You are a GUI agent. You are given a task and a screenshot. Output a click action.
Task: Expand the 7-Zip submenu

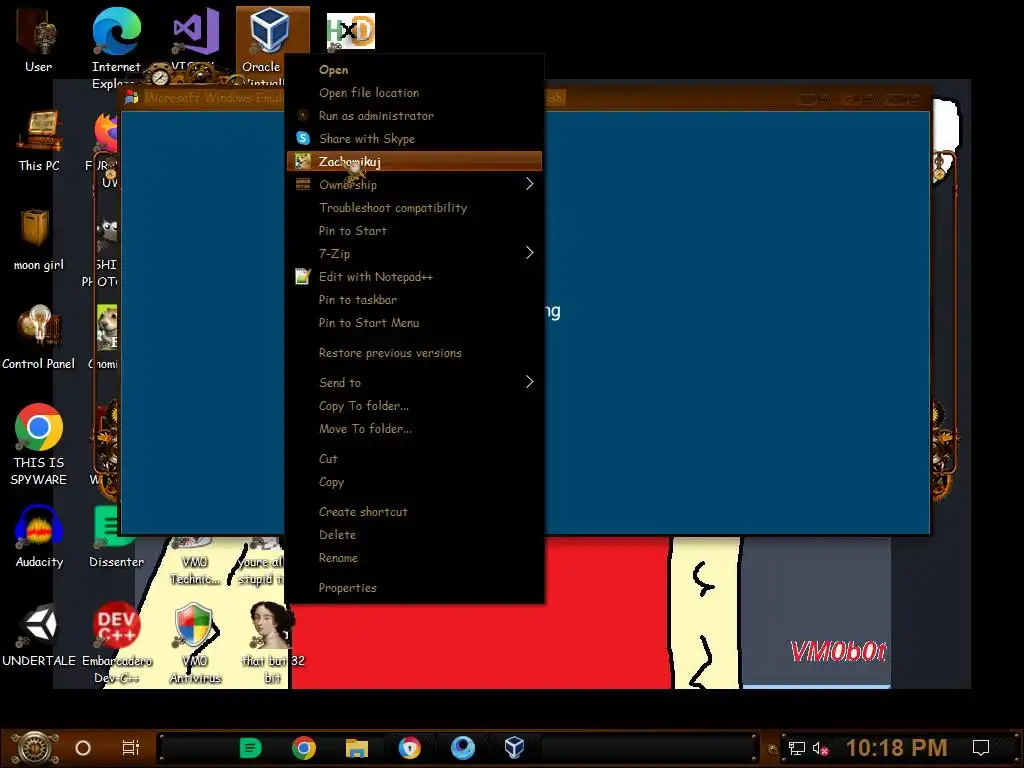tap(414, 253)
